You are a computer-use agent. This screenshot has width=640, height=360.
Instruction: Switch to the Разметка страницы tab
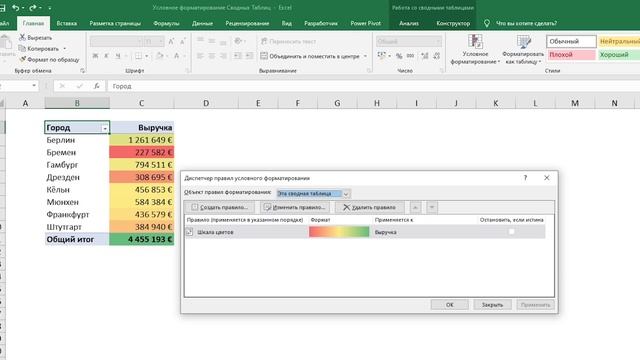pyautogui.click(x=115, y=23)
